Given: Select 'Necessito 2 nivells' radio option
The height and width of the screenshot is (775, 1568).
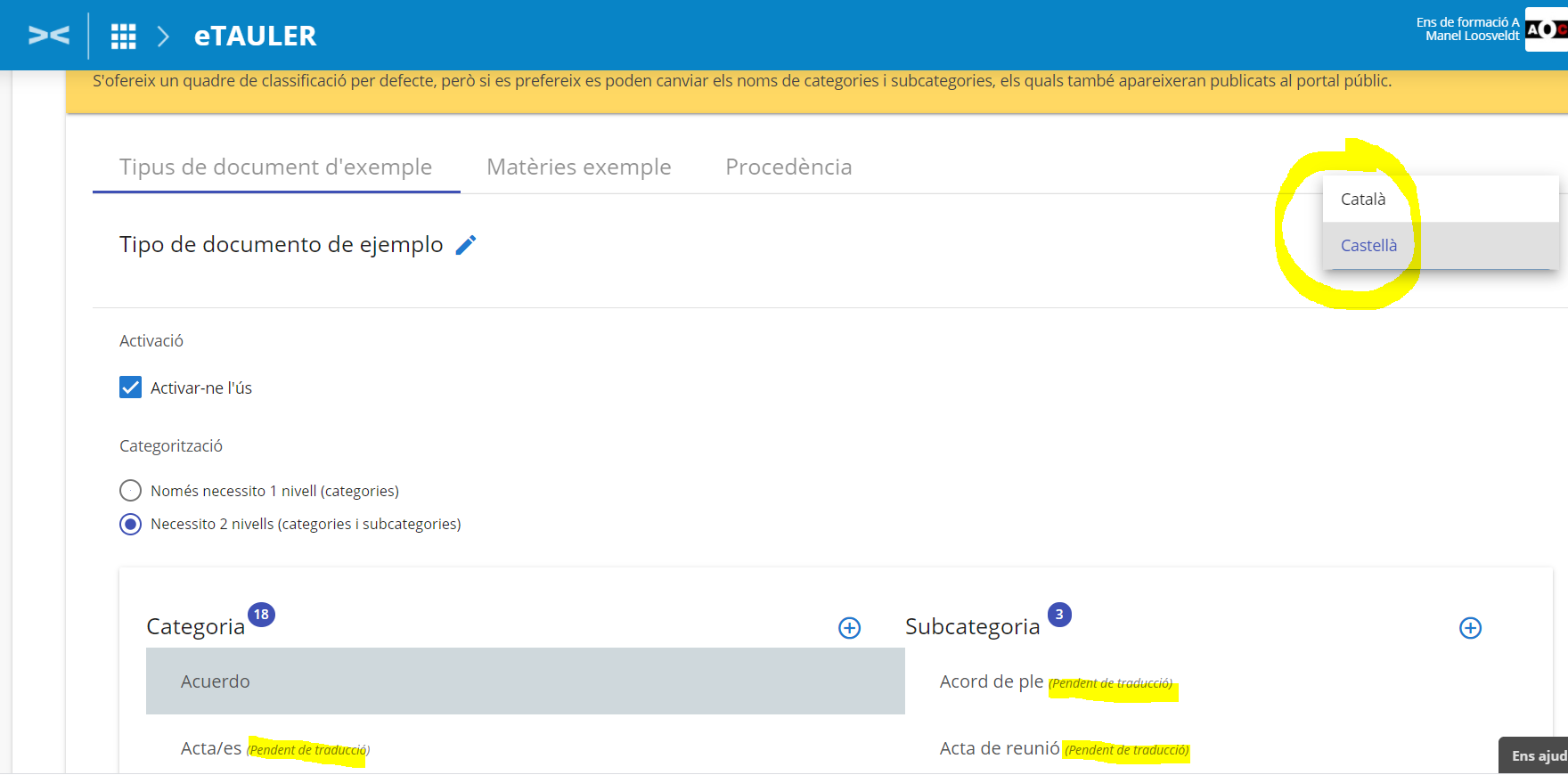Looking at the screenshot, I should [x=131, y=524].
